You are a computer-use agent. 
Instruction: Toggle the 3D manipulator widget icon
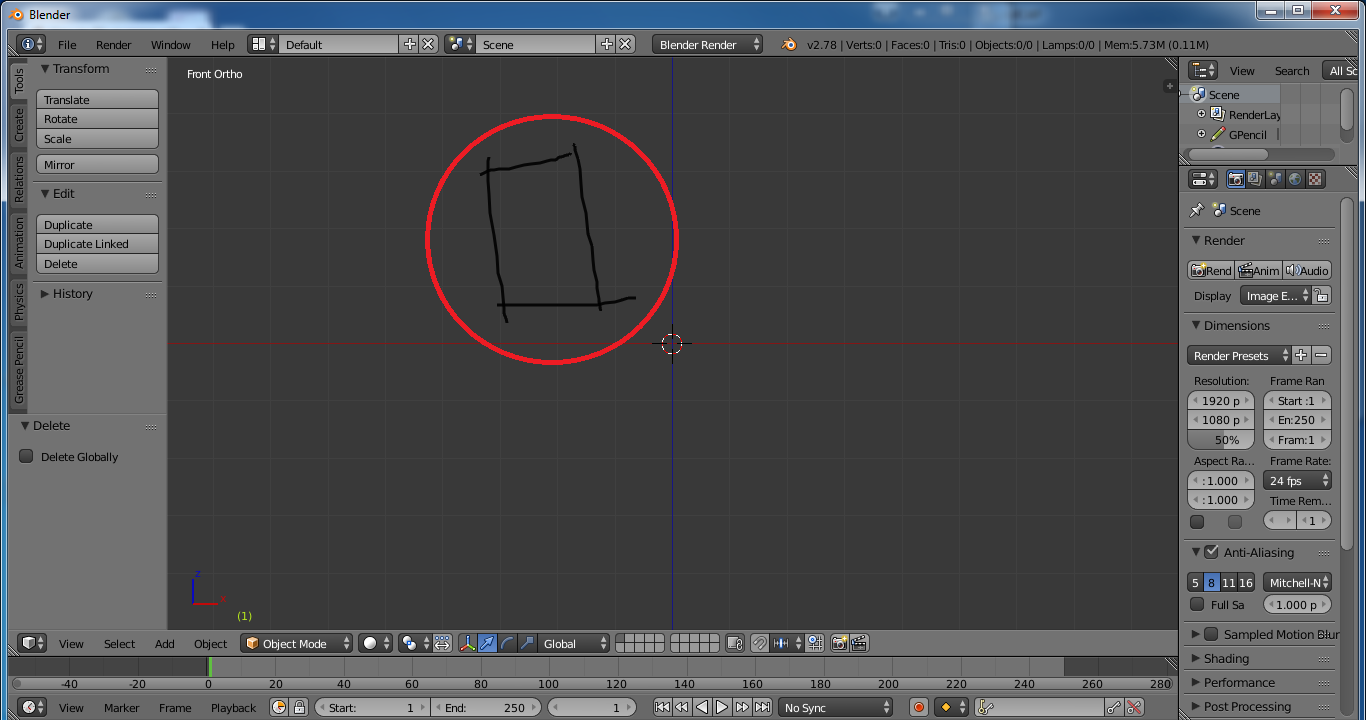467,643
